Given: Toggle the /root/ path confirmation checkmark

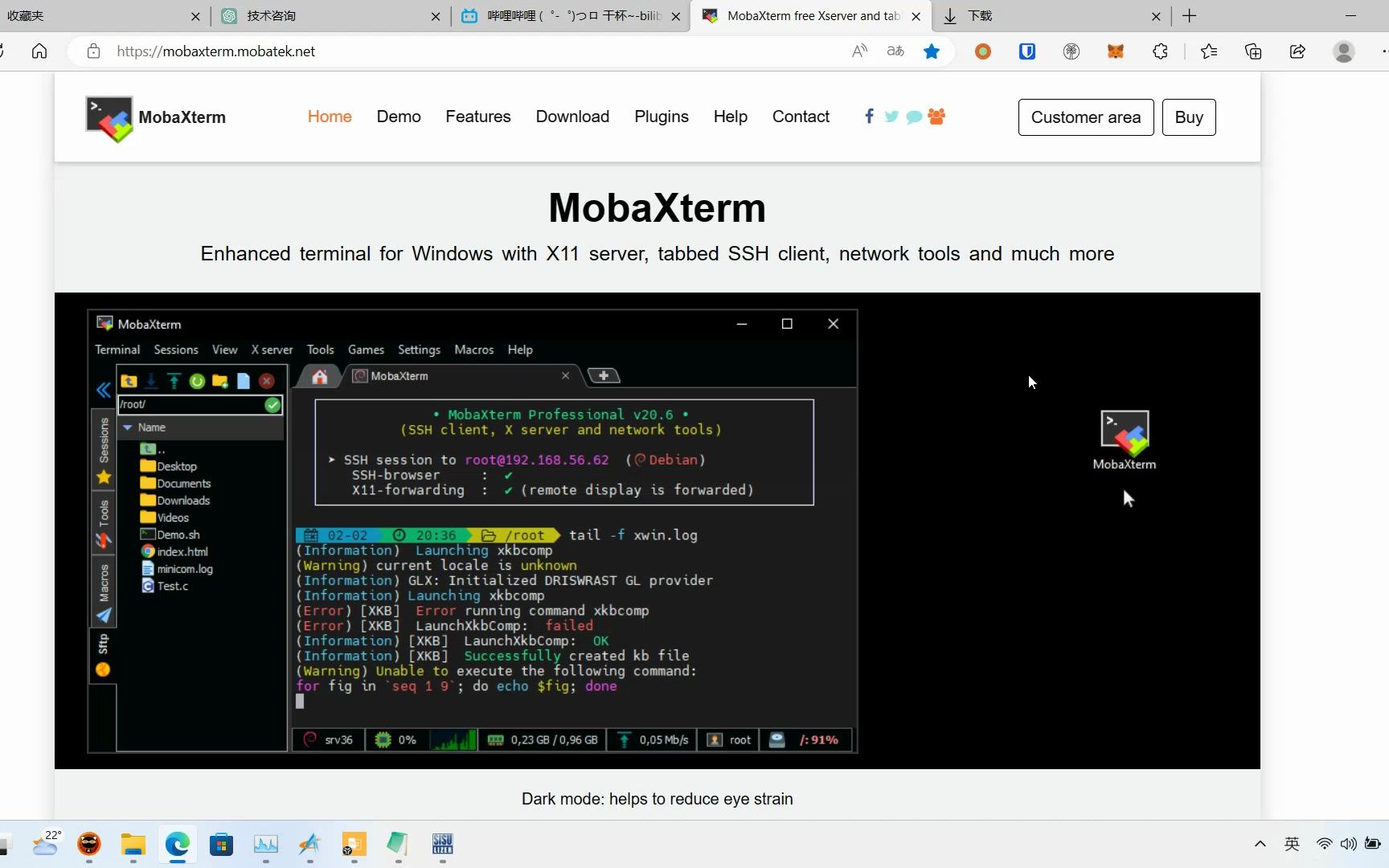Looking at the screenshot, I should coord(272,405).
